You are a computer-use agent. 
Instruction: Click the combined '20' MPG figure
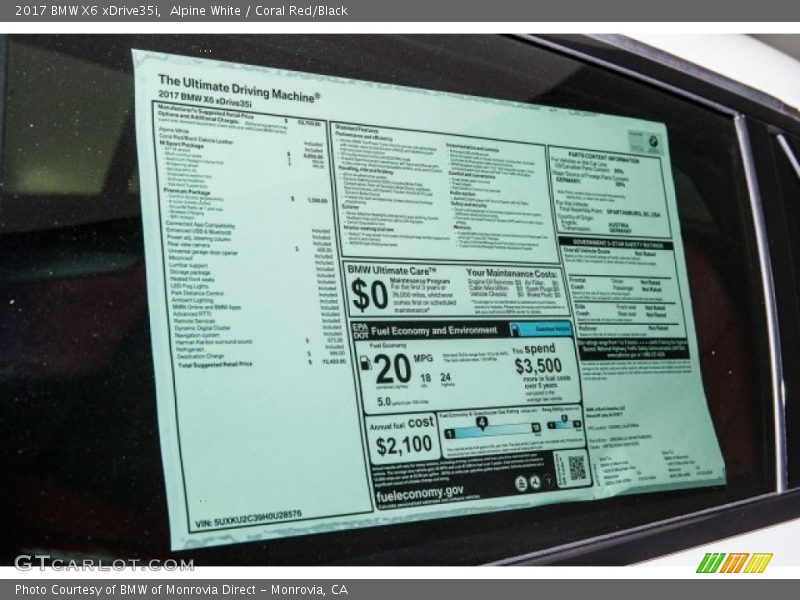pyautogui.click(x=392, y=369)
